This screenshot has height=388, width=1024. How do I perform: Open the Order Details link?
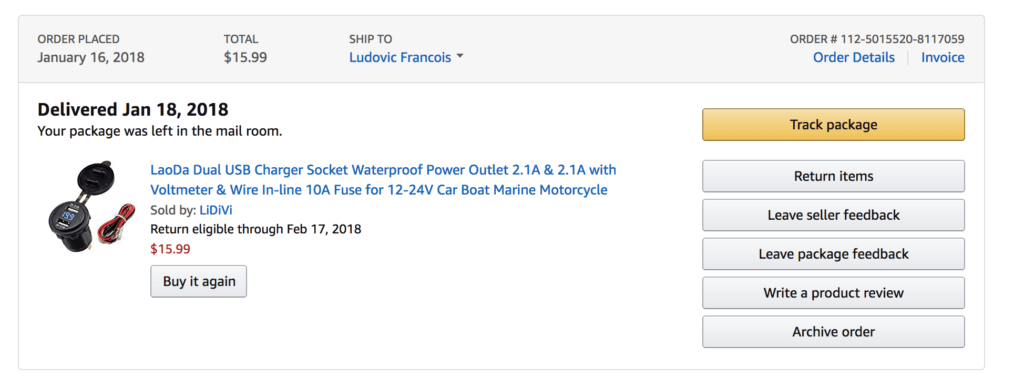[854, 57]
